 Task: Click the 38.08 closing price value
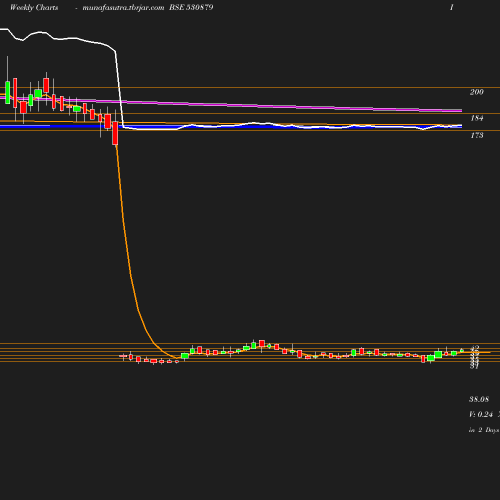479,399
